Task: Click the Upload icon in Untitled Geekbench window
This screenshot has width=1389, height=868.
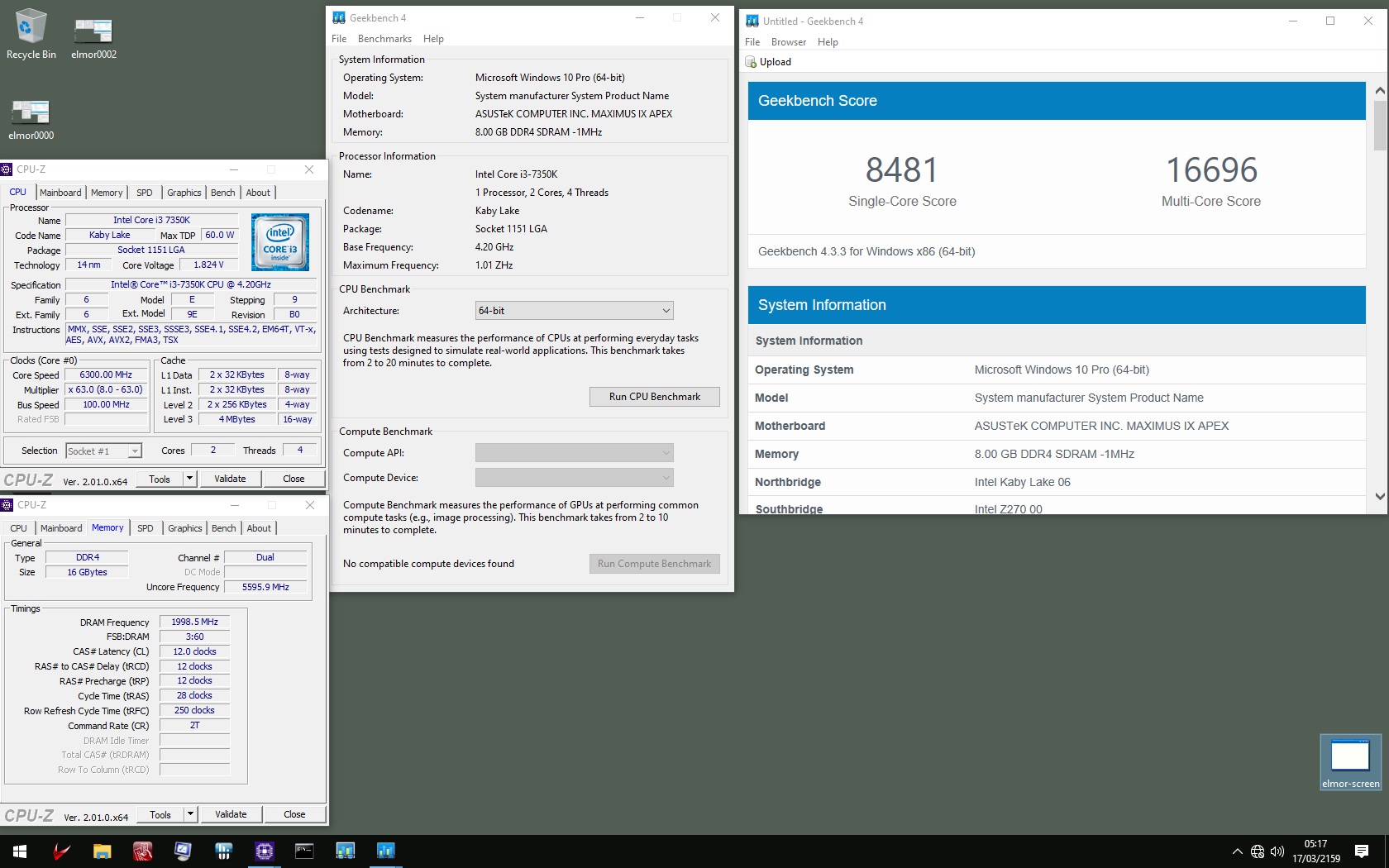Action: tap(751, 62)
